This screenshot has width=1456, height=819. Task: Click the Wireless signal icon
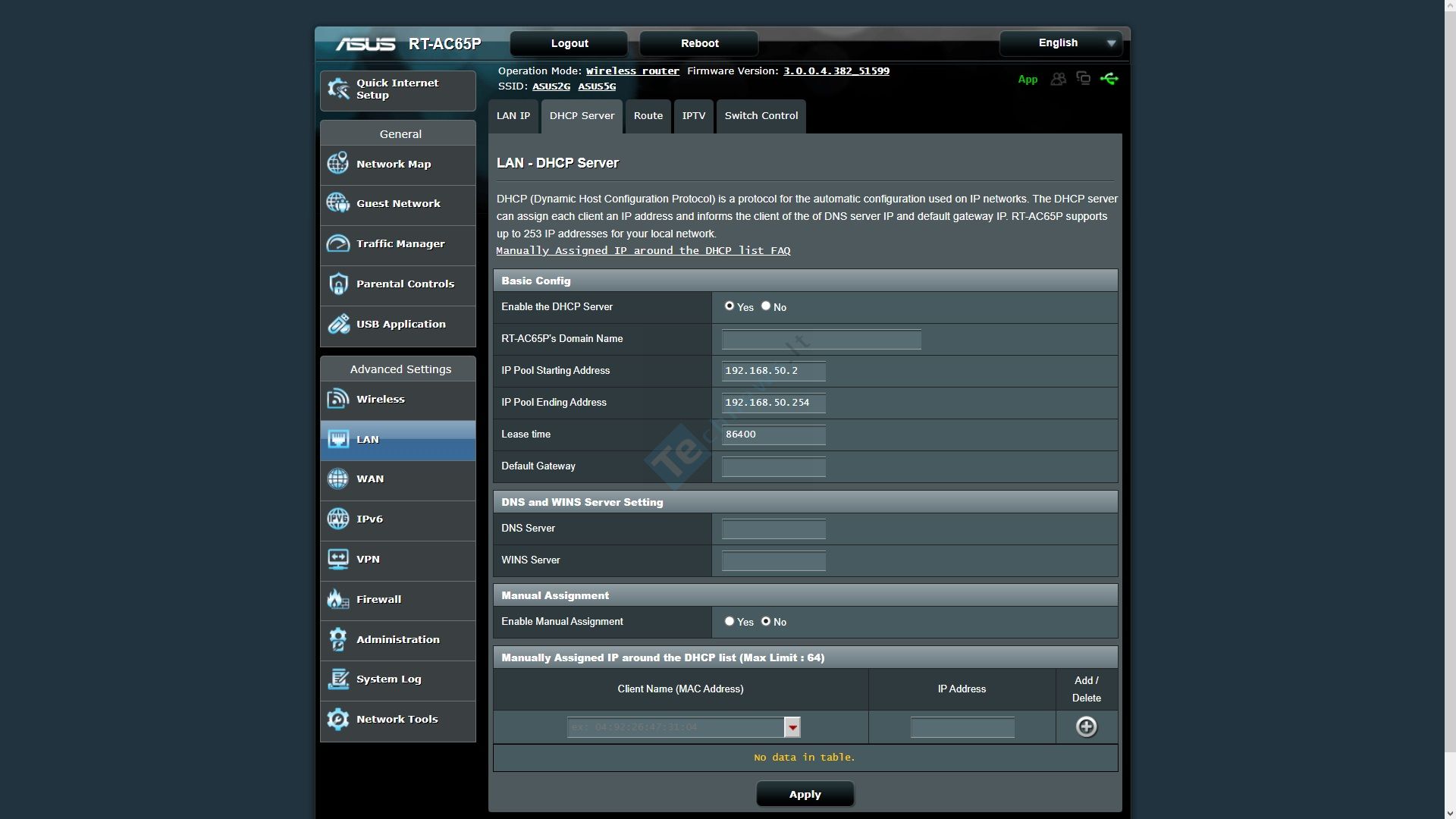point(338,399)
